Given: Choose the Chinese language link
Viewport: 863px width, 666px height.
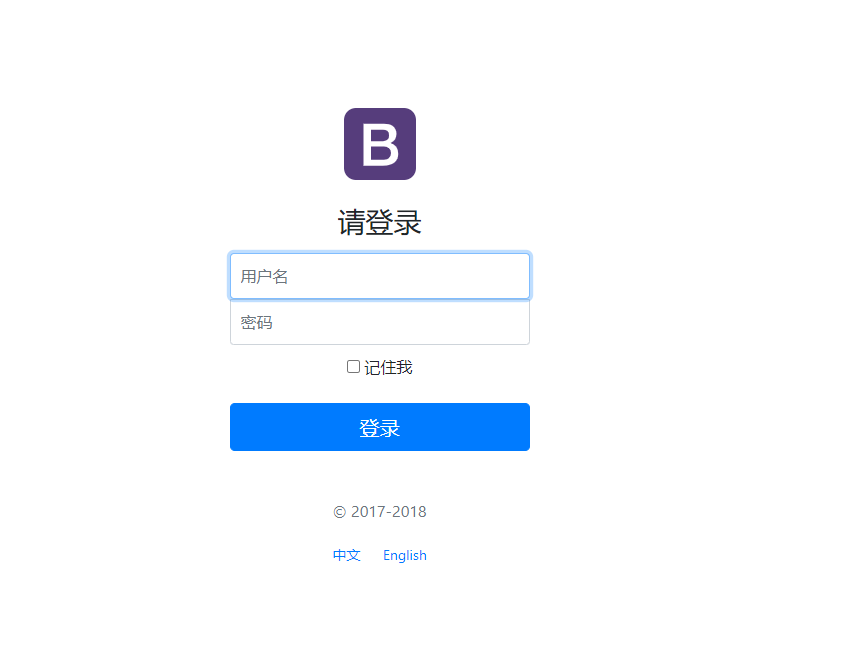Looking at the screenshot, I should (347, 555).
